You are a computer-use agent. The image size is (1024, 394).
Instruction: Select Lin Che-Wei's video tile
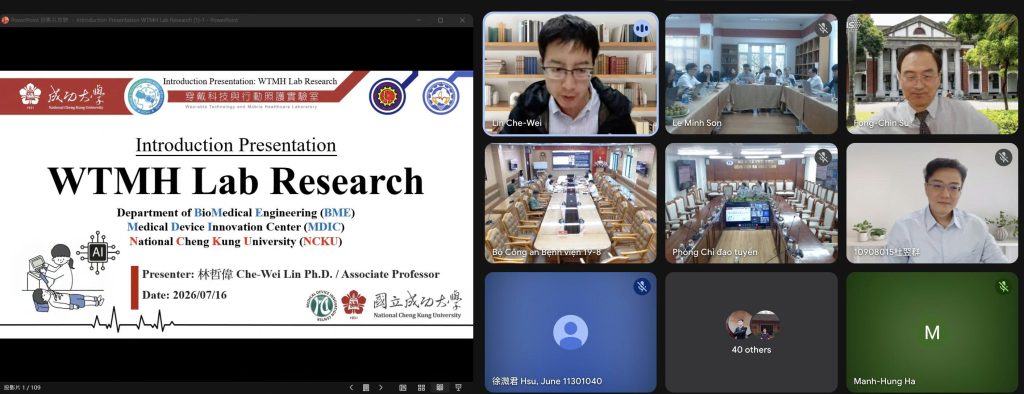(x=570, y=74)
